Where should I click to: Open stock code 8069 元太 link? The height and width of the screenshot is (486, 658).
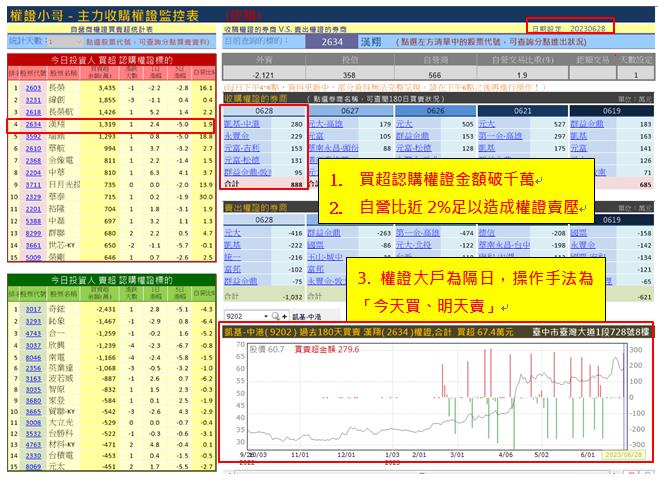(x=33, y=466)
